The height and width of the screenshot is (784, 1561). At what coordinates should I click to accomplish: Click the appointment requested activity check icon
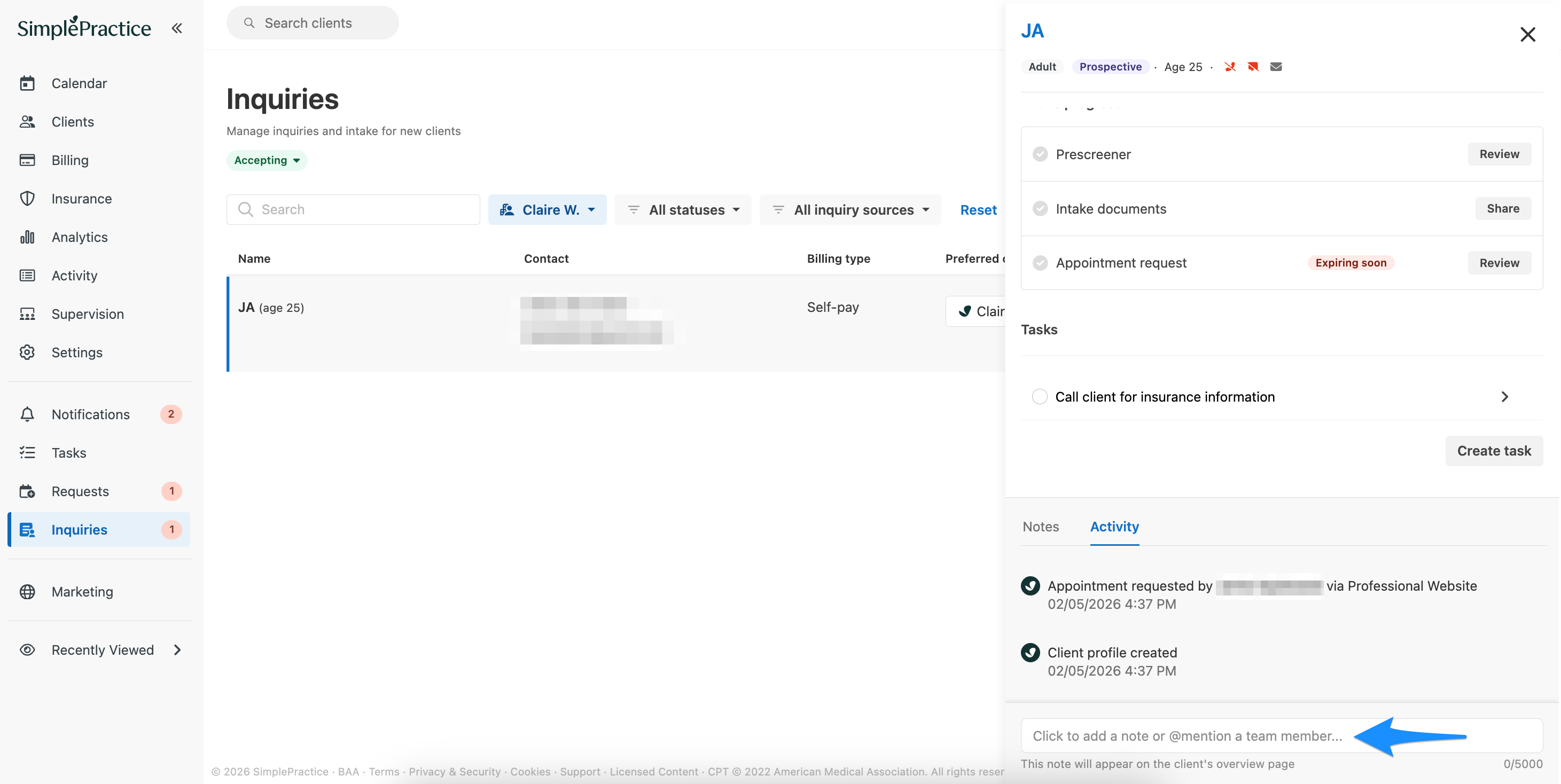click(x=1030, y=586)
